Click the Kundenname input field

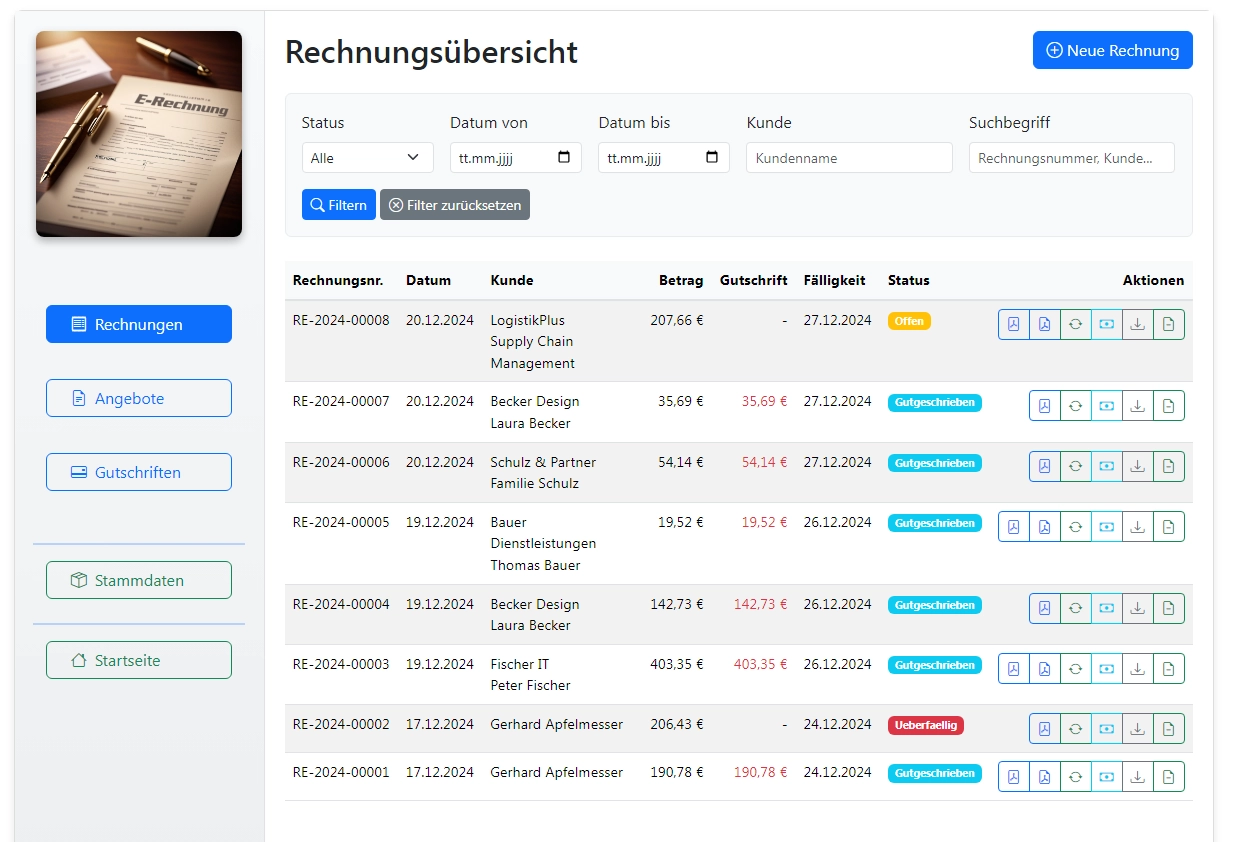tap(848, 157)
